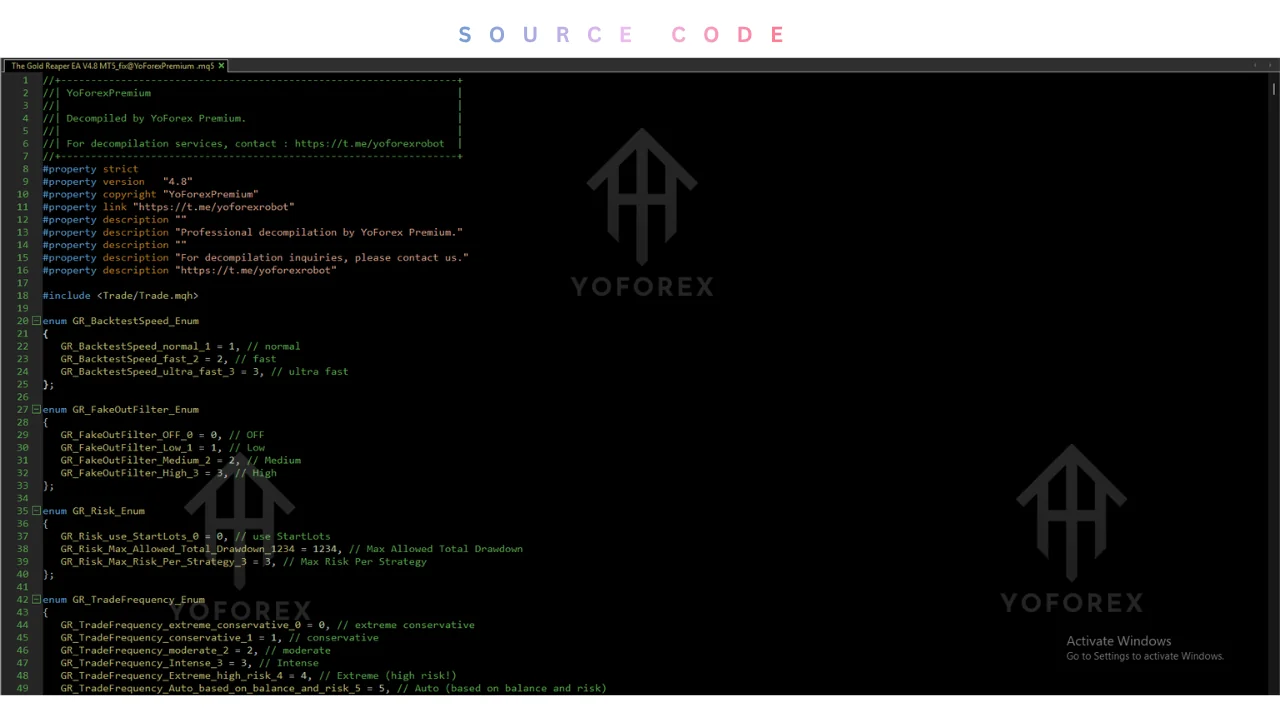Click the version value "4.8"
The width and height of the screenshot is (1280, 720).
(x=178, y=182)
